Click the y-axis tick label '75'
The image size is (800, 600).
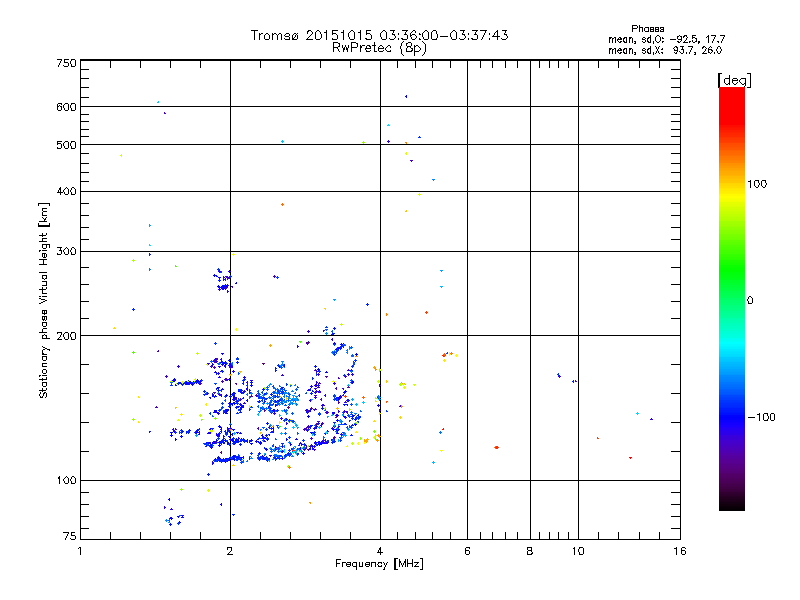[70, 536]
